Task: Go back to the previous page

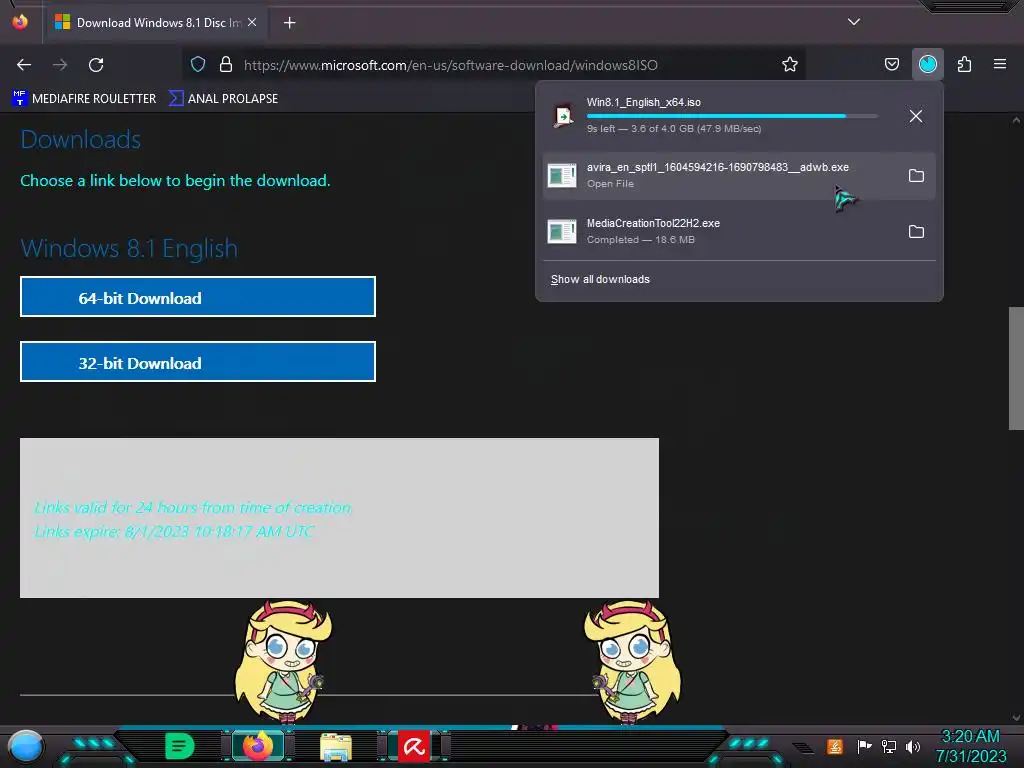Action: coord(24,65)
